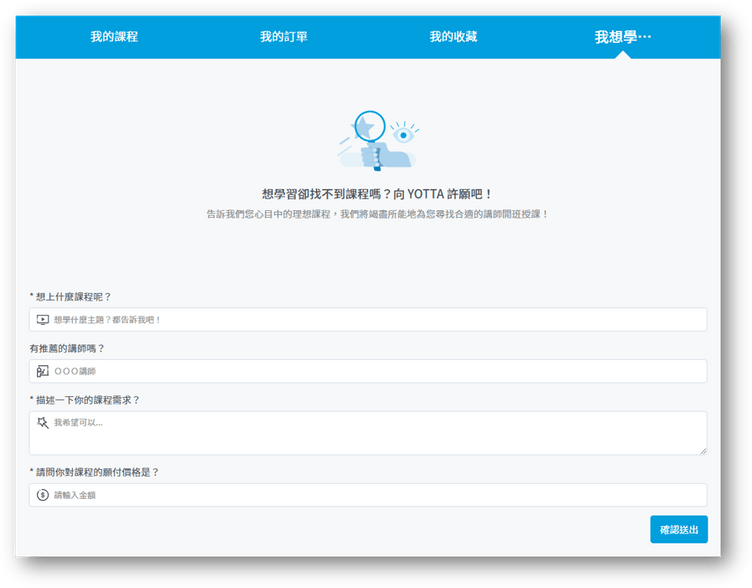Select the 我想學… tab
Image resolution: width=752 pixels, height=588 pixels.
[x=622, y=37]
